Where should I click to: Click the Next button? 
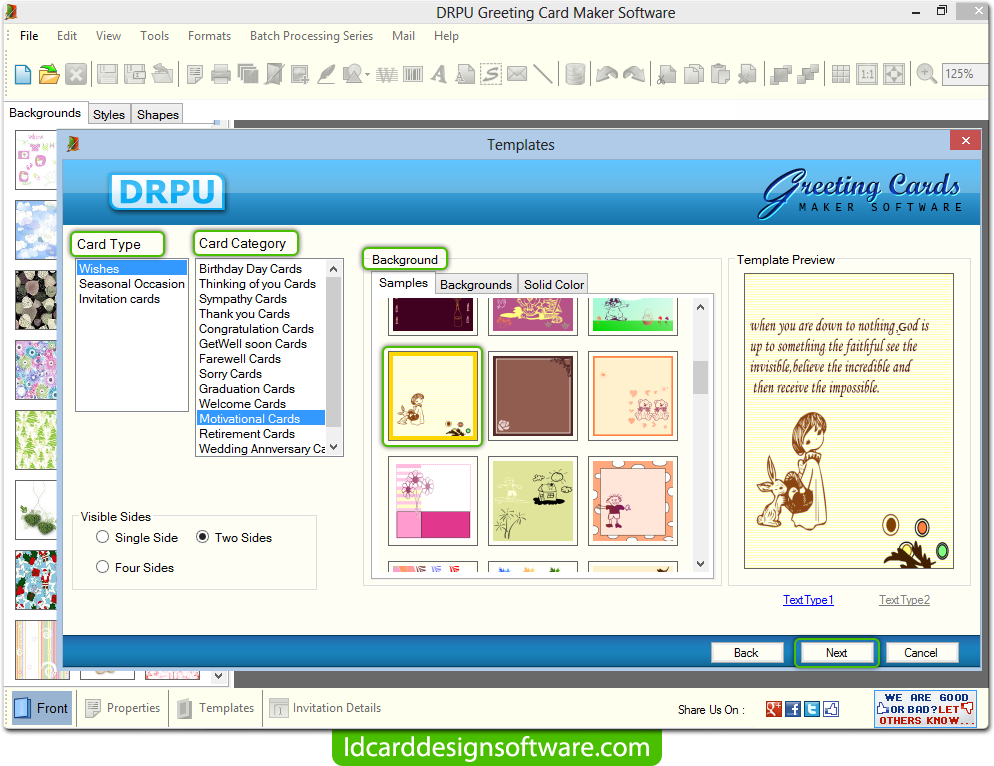coord(836,652)
